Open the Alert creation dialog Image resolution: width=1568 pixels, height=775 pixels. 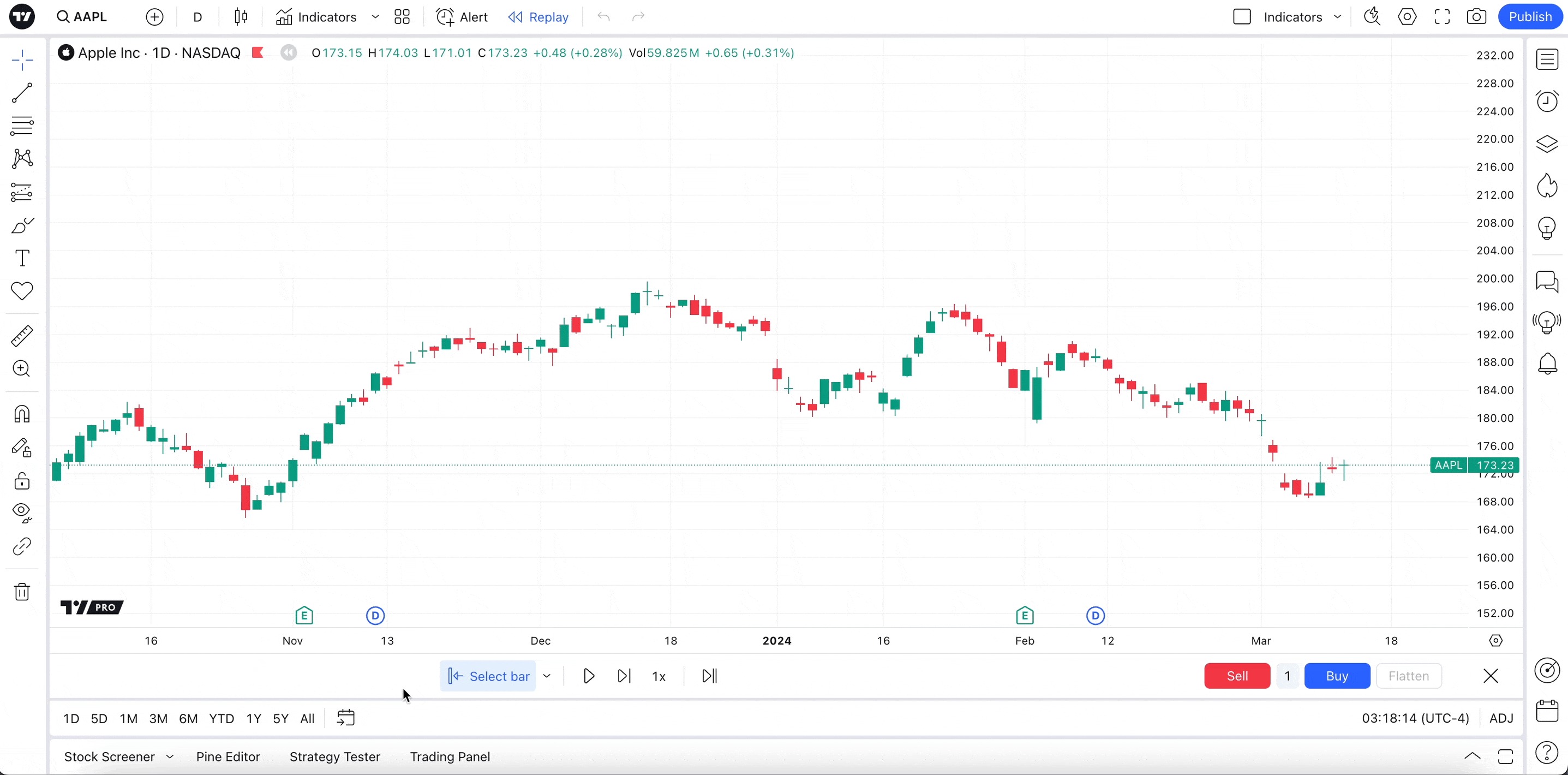[x=462, y=17]
